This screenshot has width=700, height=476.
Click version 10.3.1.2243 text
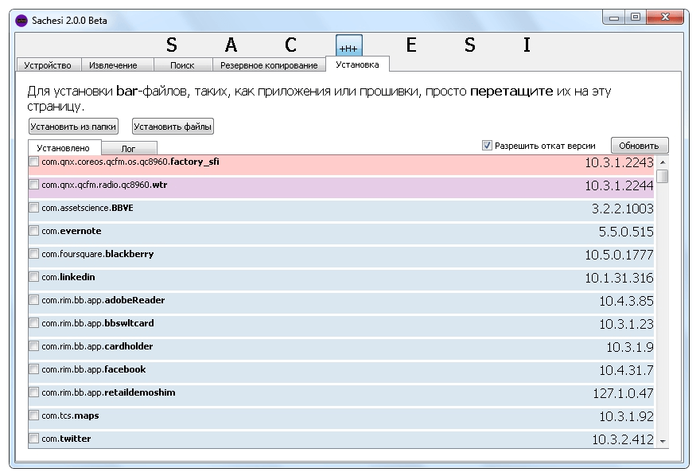point(619,163)
